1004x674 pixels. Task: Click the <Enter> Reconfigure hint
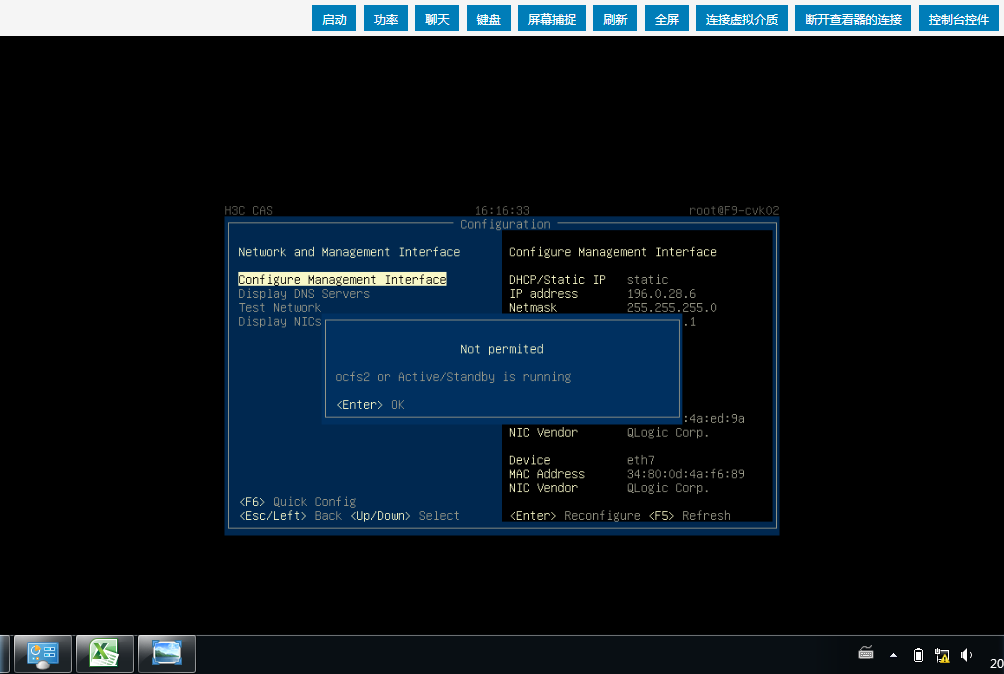(x=575, y=516)
